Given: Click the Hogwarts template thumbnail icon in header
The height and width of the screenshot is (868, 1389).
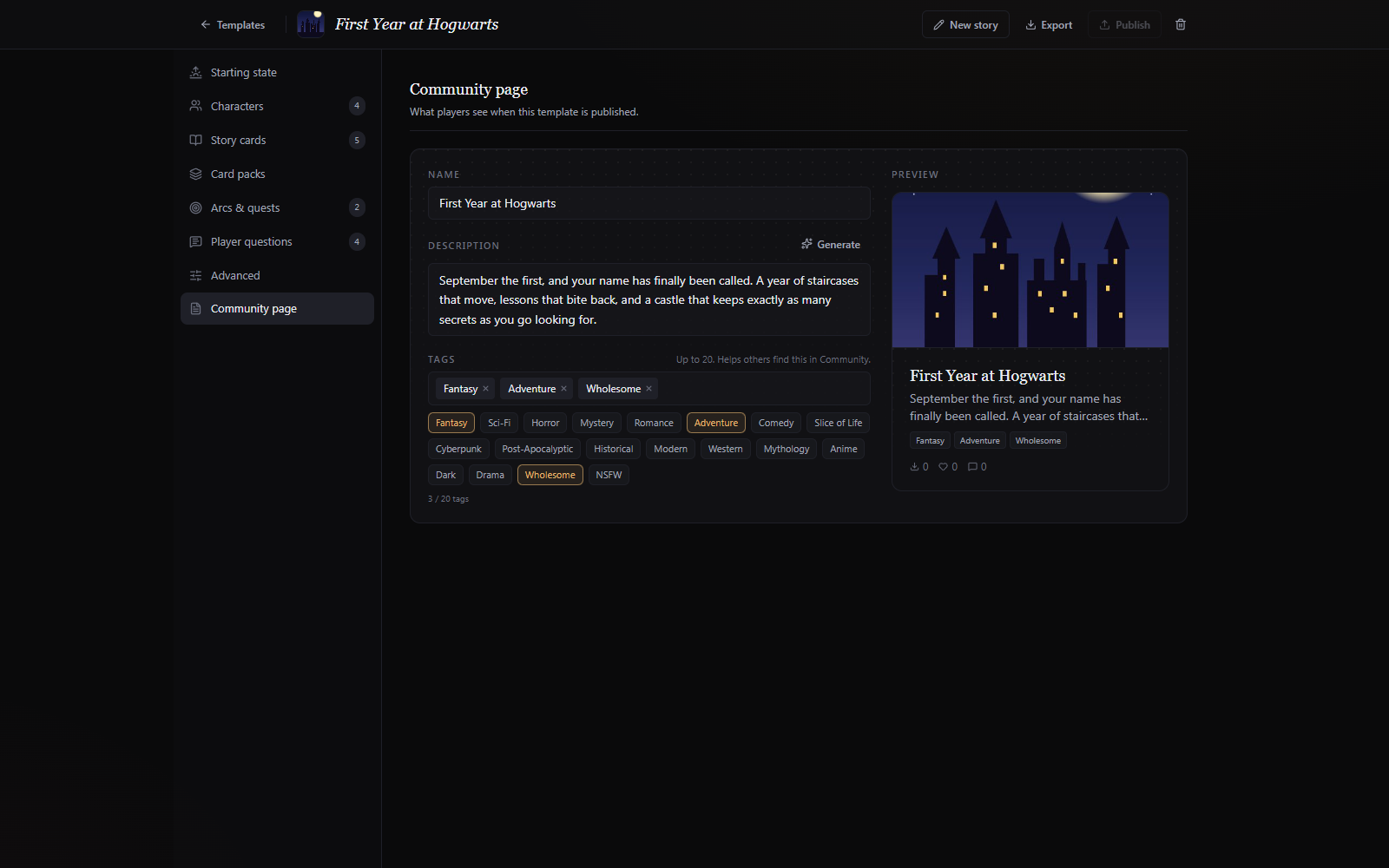Looking at the screenshot, I should point(311,24).
